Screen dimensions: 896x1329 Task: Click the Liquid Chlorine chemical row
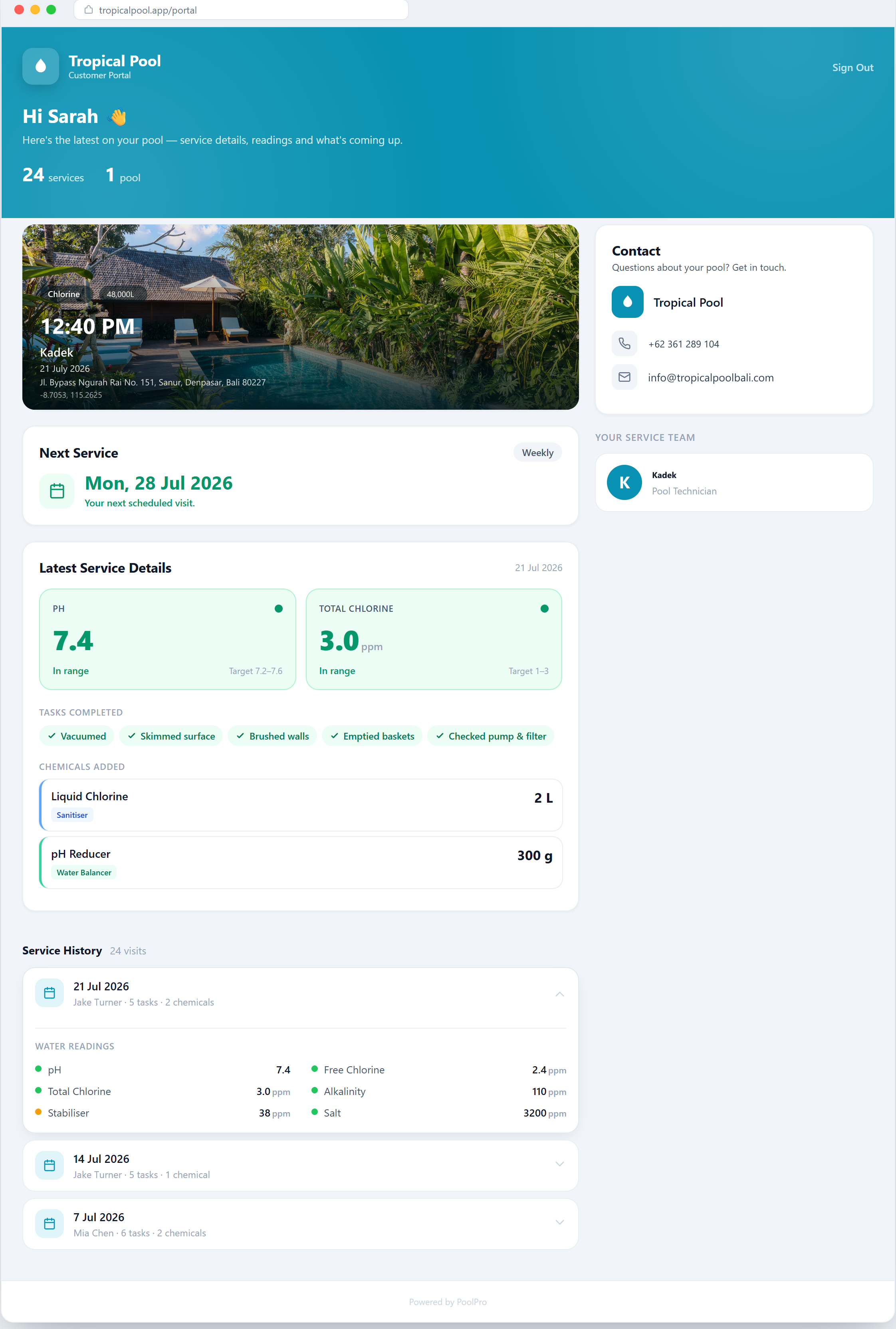coord(301,805)
